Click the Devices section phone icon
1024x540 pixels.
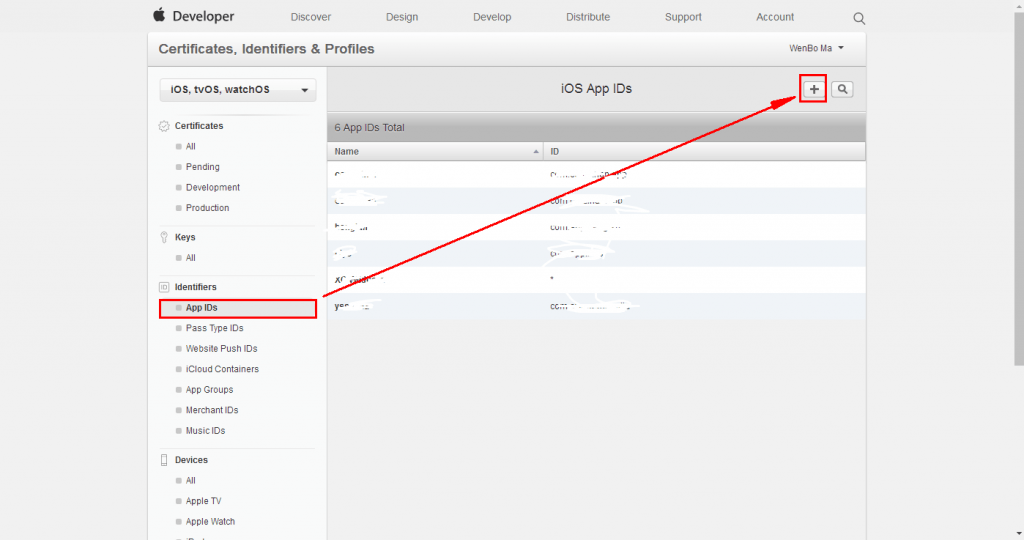[x=164, y=460]
